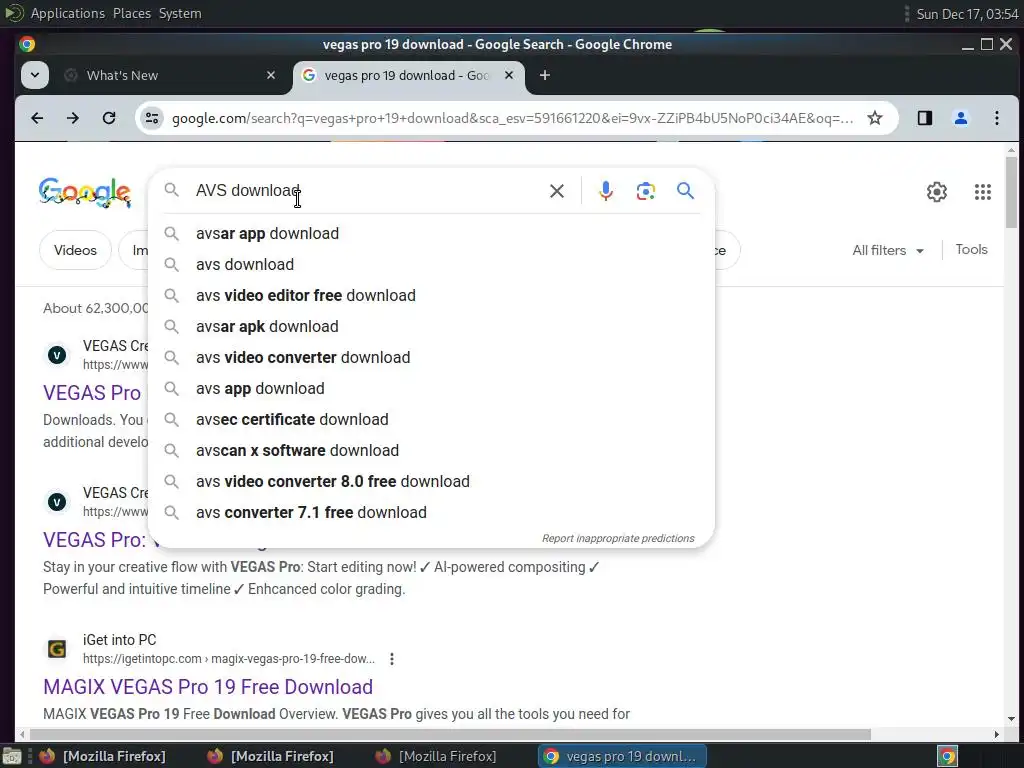Choose suggestion avs video converter download
Image resolution: width=1024 pixels, height=768 pixels.
click(x=432, y=358)
